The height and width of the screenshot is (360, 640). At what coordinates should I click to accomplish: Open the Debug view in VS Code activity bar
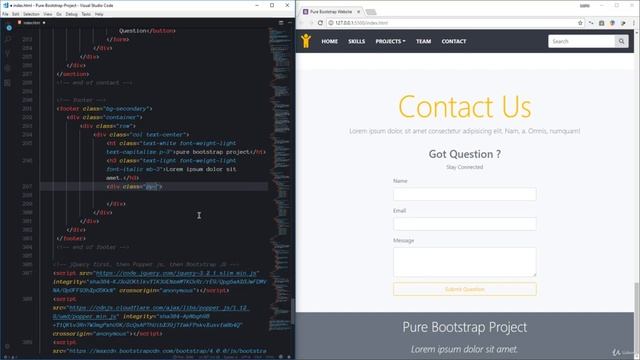pyautogui.click(x=8, y=68)
